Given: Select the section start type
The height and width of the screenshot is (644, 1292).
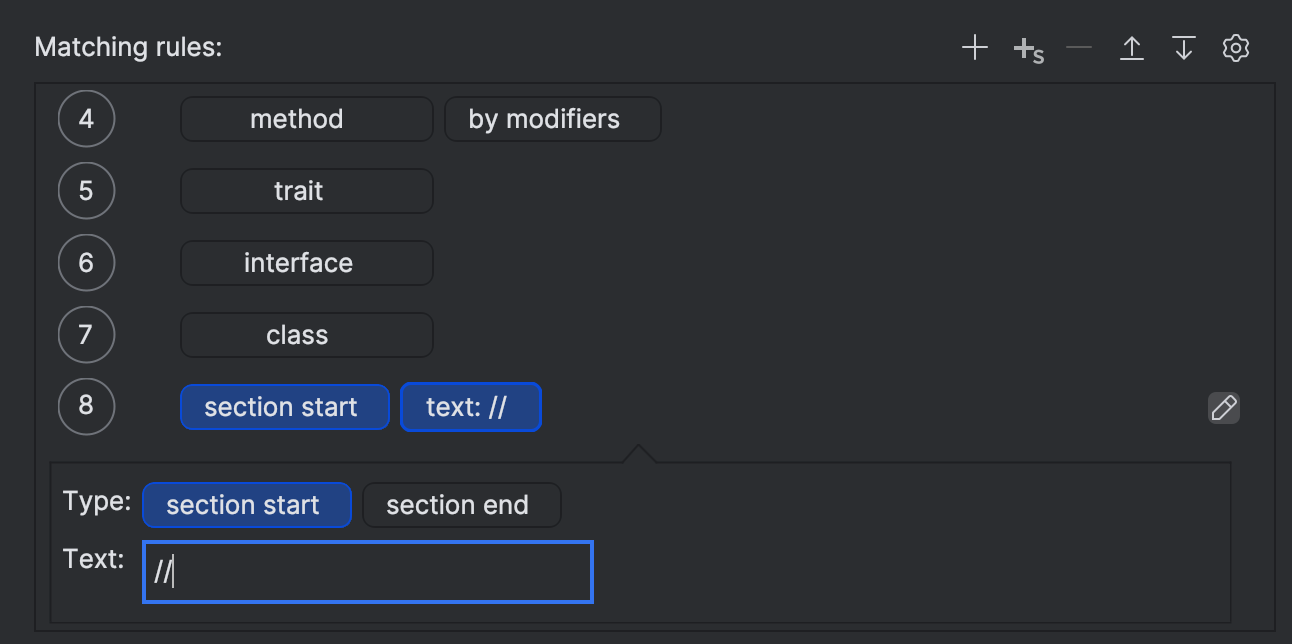Looking at the screenshot, I should click(x=247, y=505).
